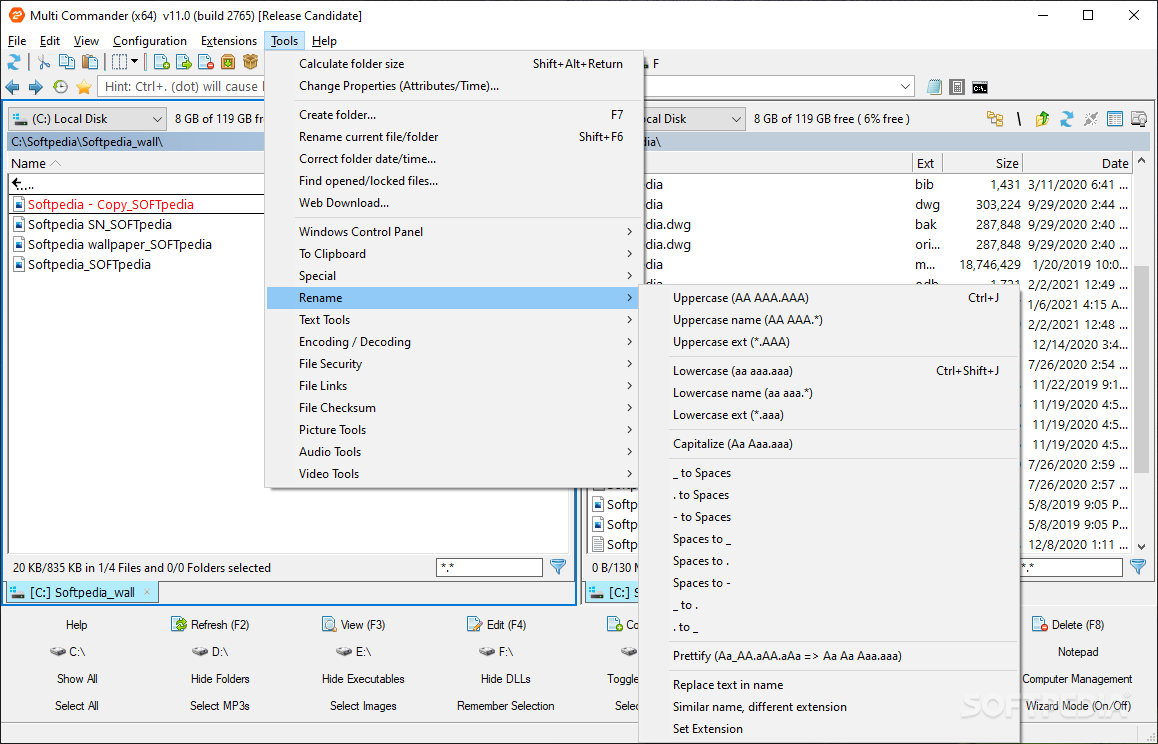
Task: Go to root with backslash icon
Action: [1018, 119]
